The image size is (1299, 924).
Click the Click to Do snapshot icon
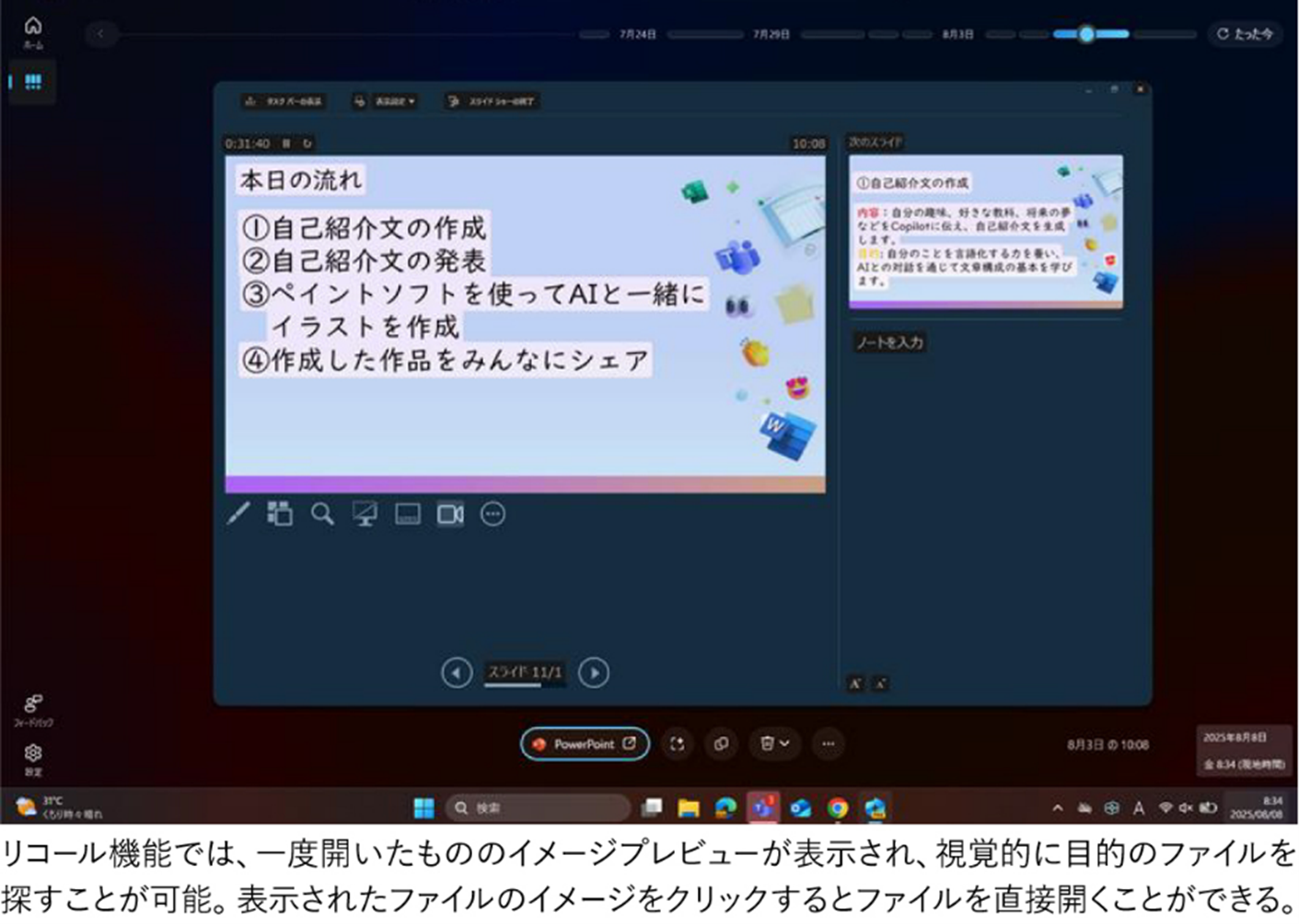tap(678, 744)
